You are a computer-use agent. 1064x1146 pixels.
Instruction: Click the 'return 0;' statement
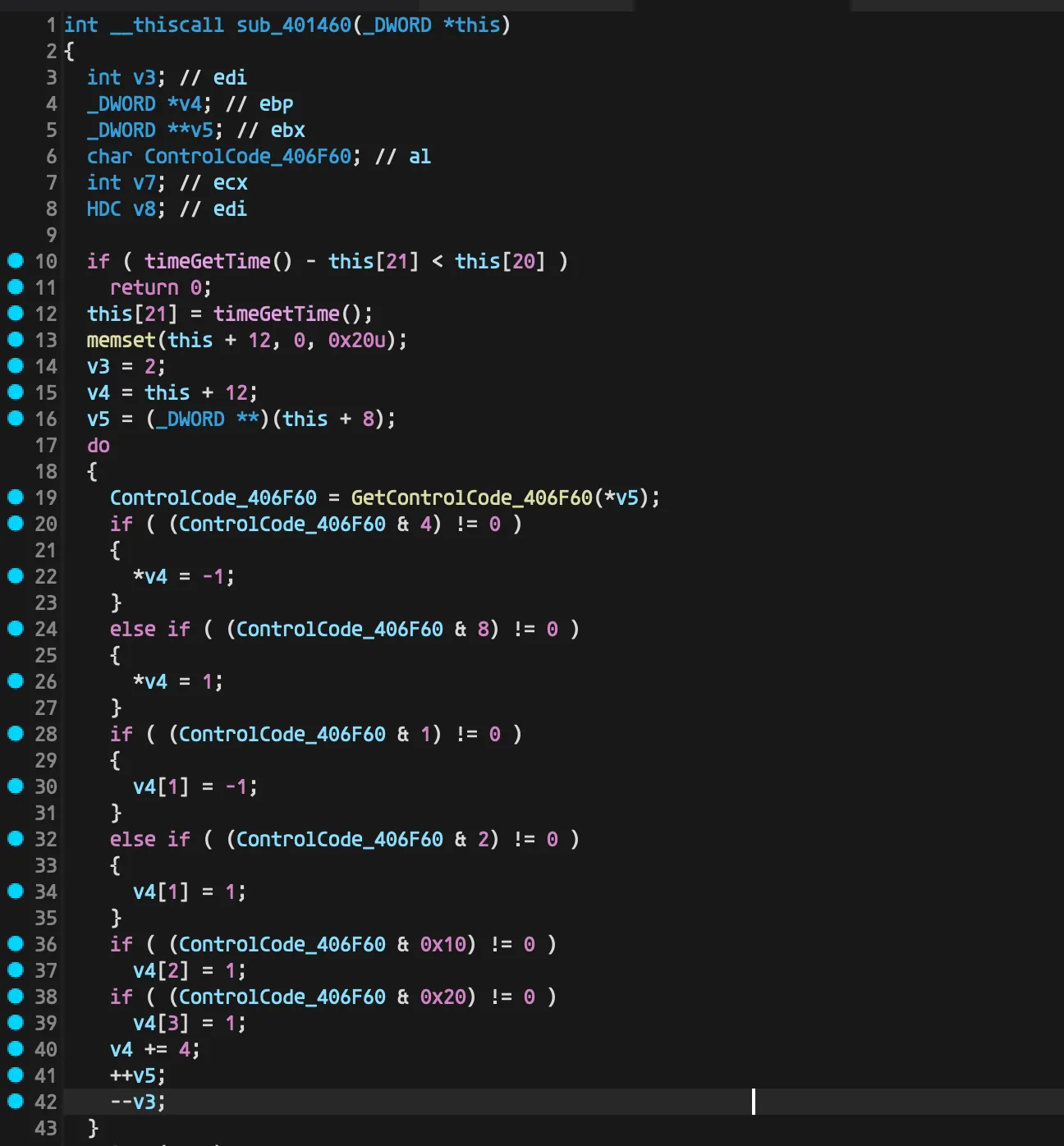[x=161, y=287]
